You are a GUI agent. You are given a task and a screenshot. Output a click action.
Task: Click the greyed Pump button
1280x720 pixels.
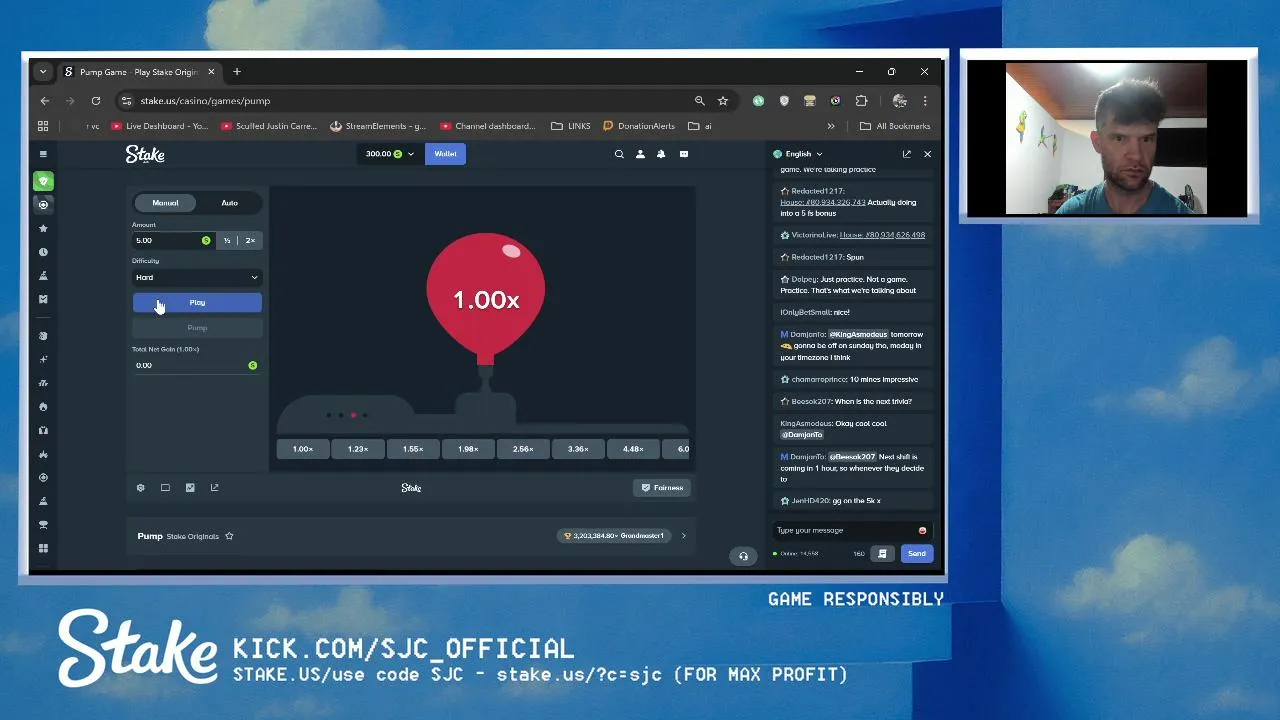tap(197, 328)
